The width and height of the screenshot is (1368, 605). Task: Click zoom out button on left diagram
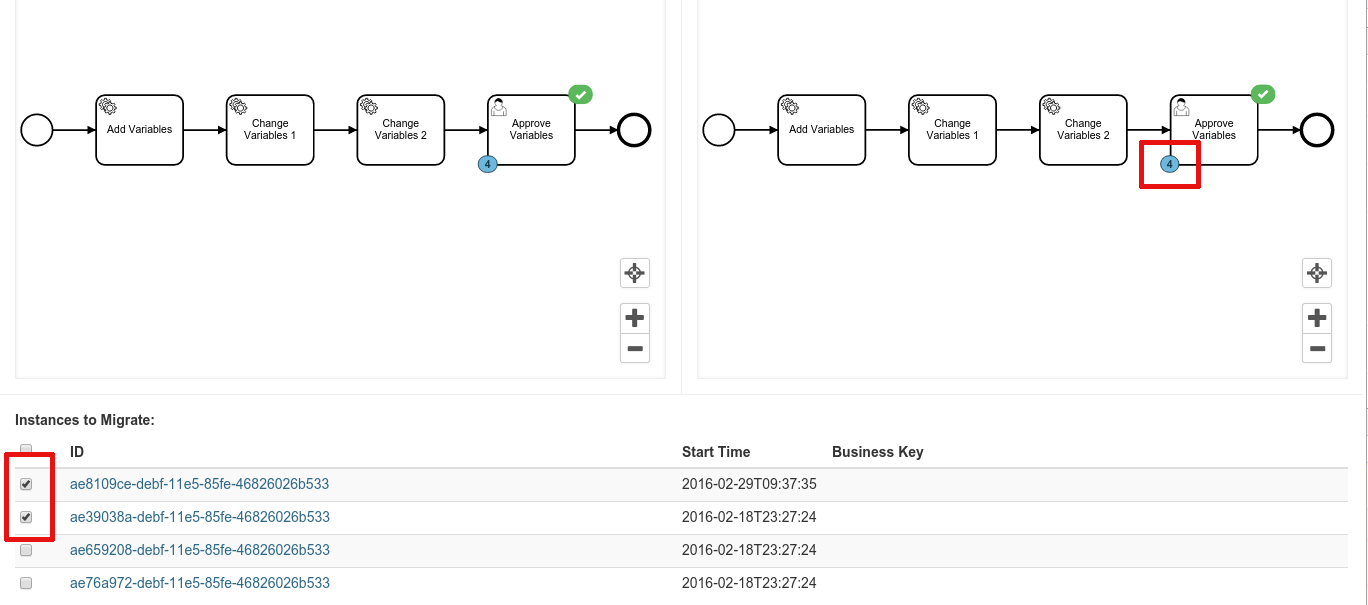click(634, 349)
